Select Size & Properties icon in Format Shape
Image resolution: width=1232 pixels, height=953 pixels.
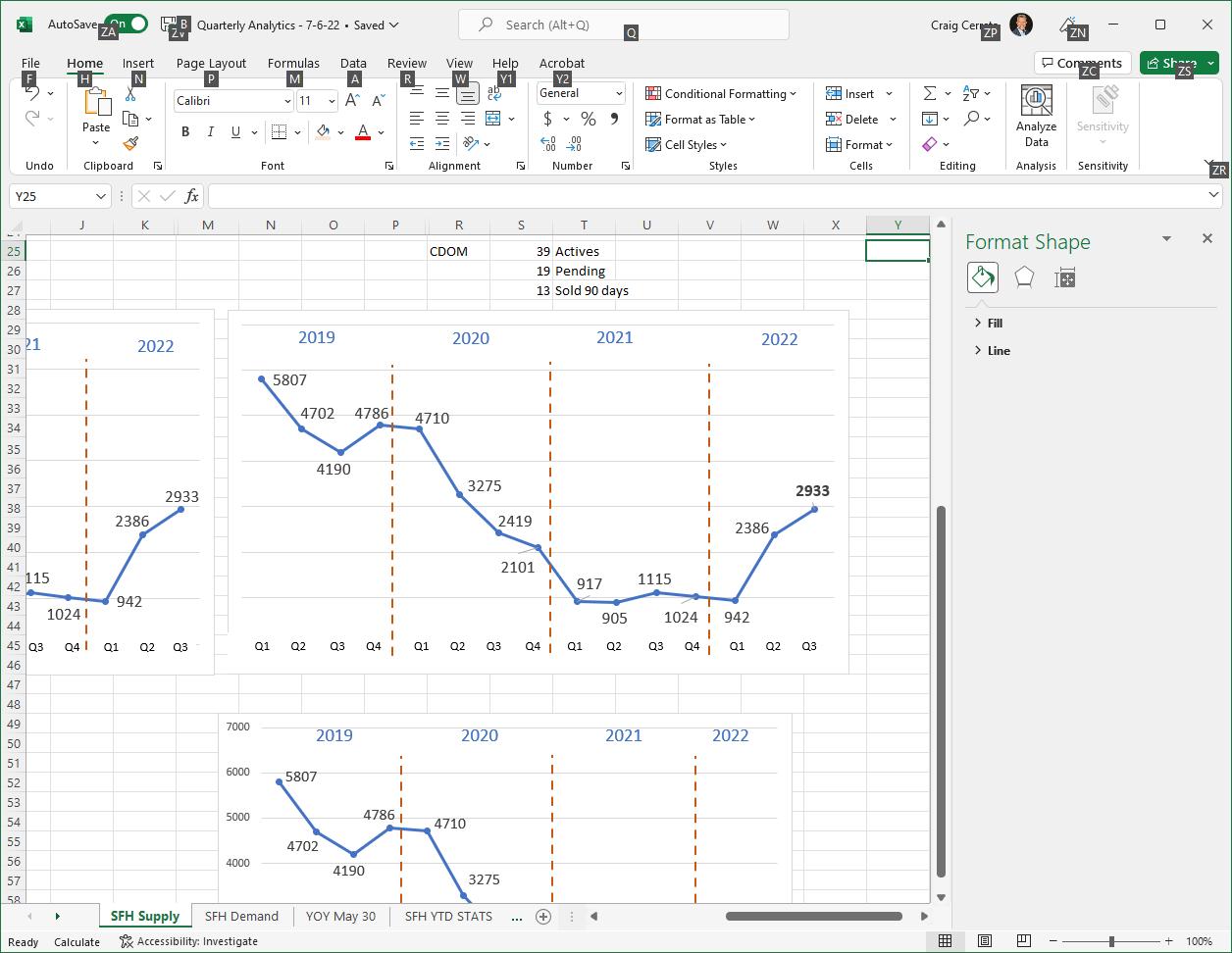coord(1065,277)
